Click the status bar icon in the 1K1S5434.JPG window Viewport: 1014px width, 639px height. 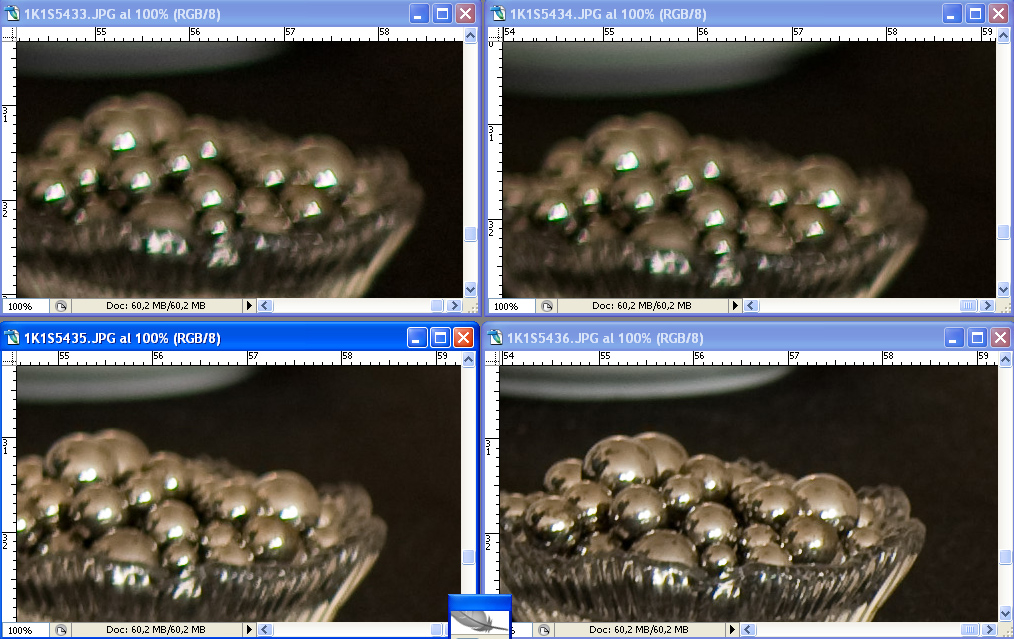545,306
